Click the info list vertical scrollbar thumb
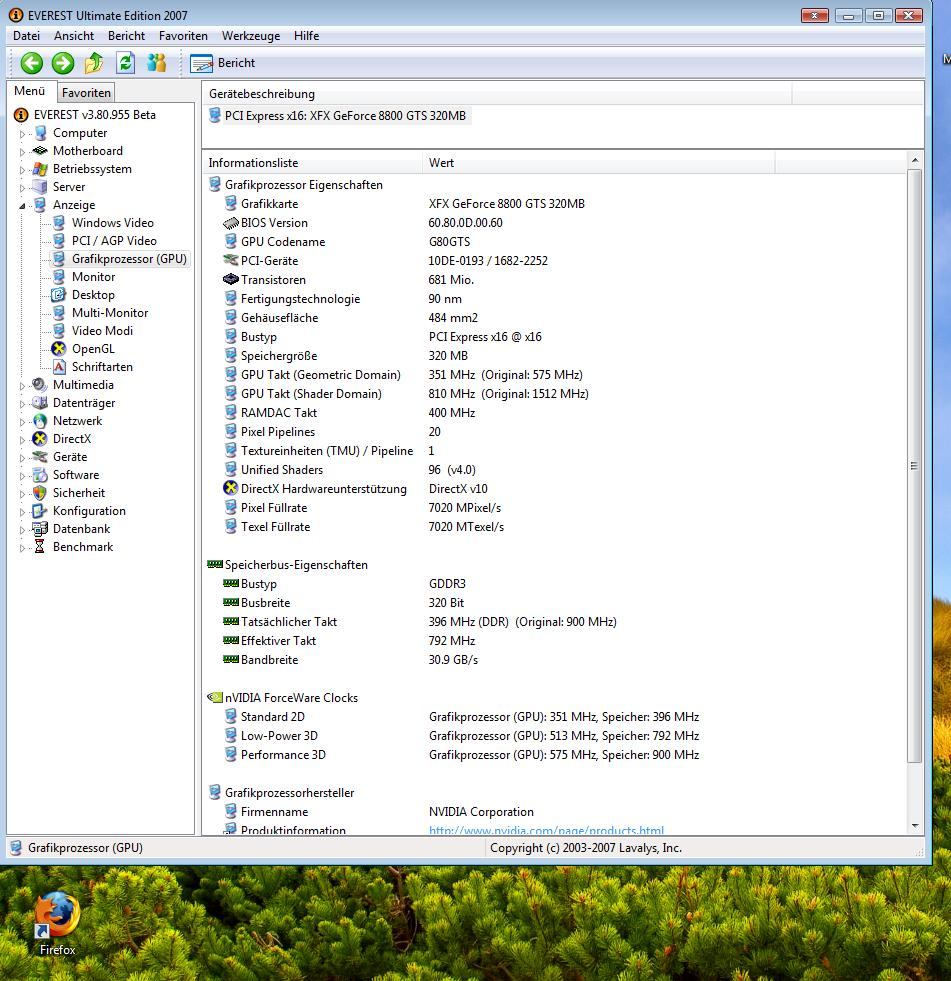The width and height of the screenshot is (951, 981). 915,466
